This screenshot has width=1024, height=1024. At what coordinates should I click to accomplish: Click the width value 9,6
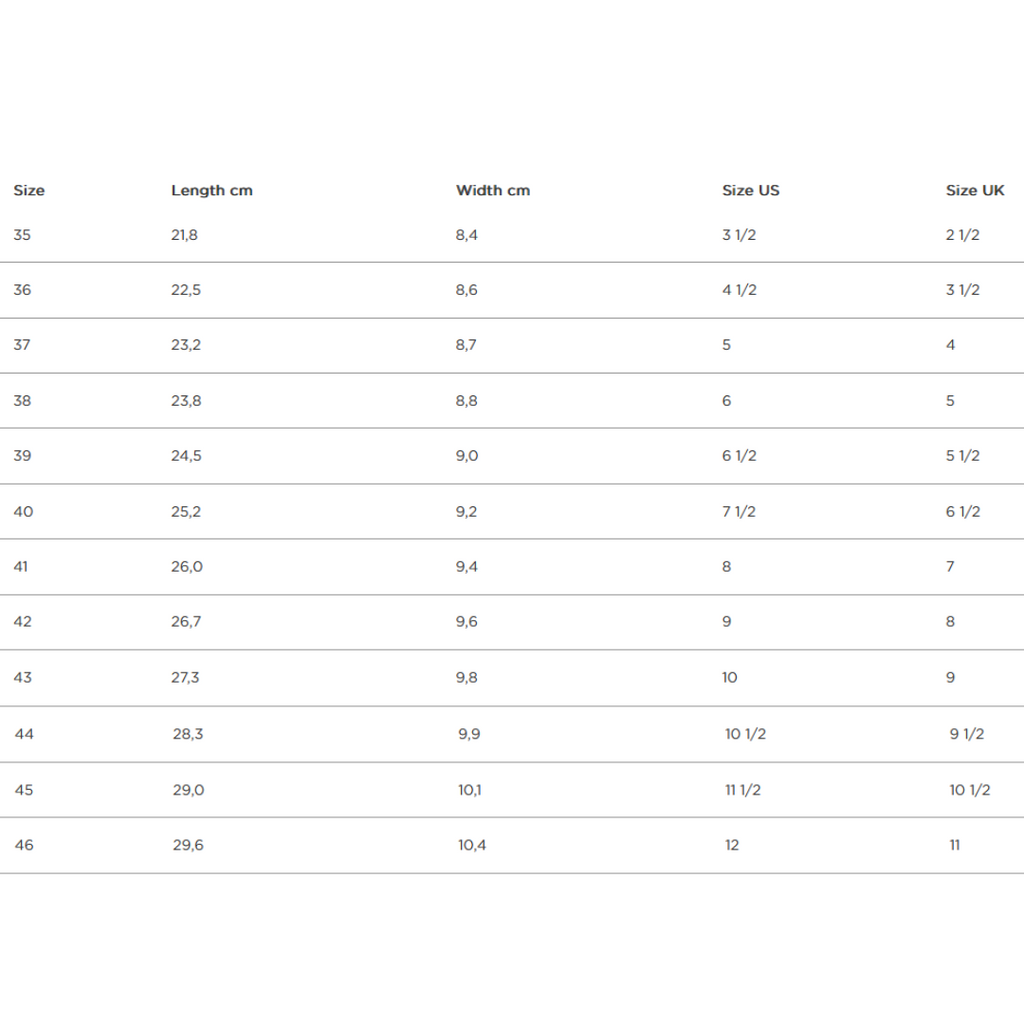pos(467,621)
